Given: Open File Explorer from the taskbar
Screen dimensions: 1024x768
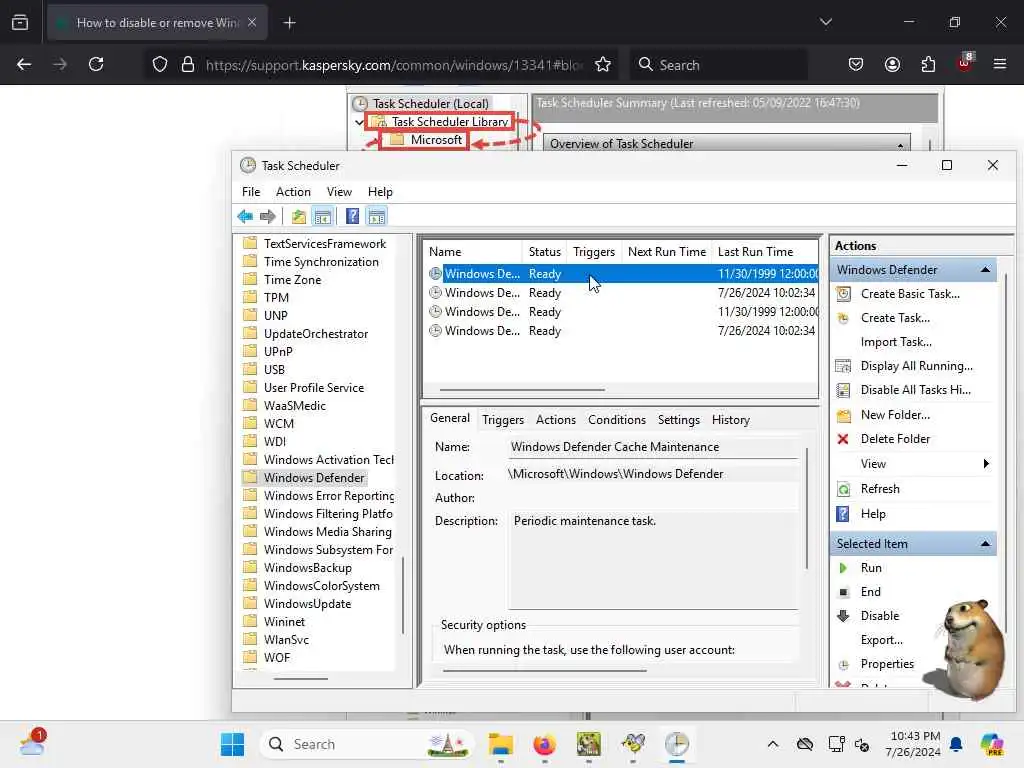Looking at the screenshot, I should click(501, 744).
